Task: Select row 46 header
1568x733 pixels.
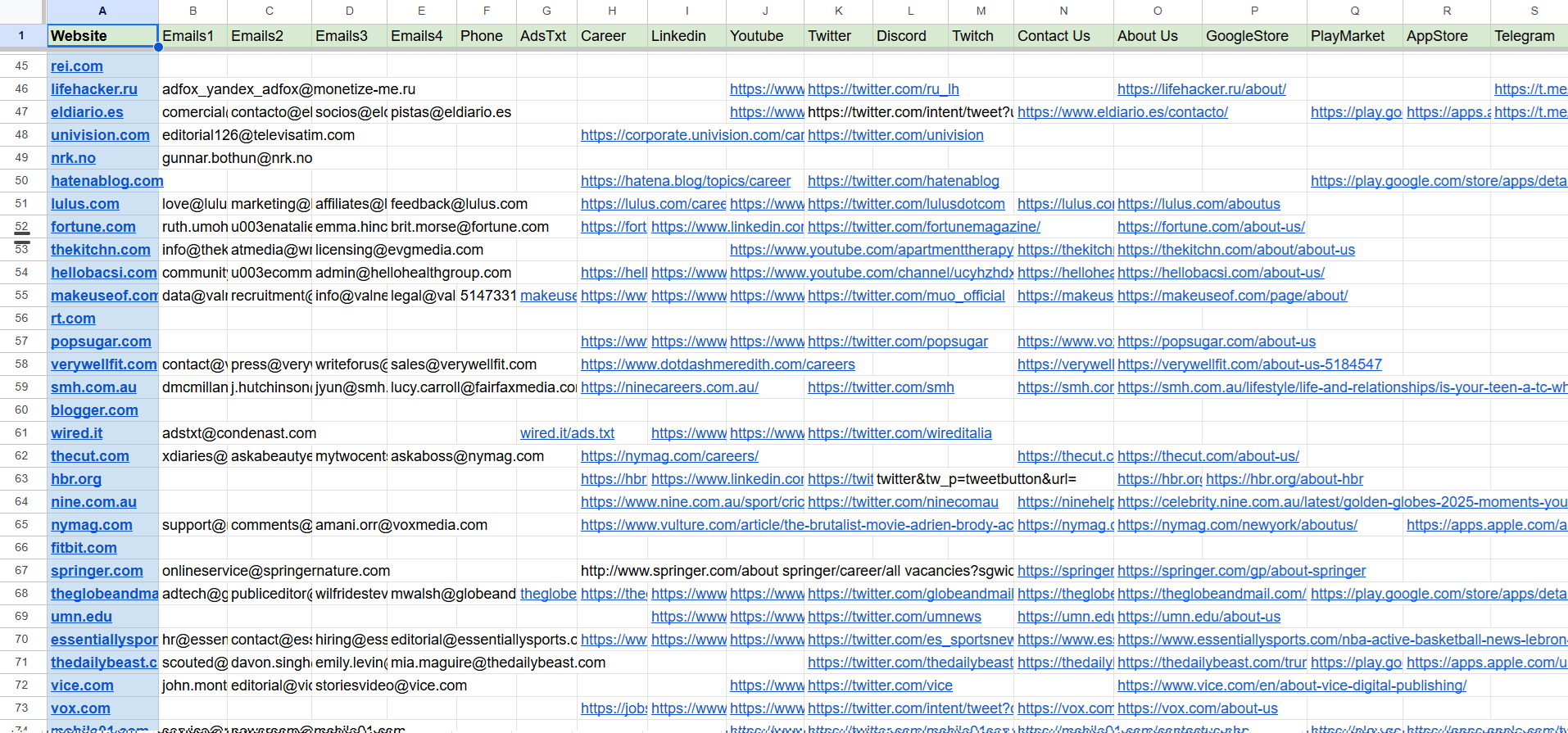Action: point(21,88)
